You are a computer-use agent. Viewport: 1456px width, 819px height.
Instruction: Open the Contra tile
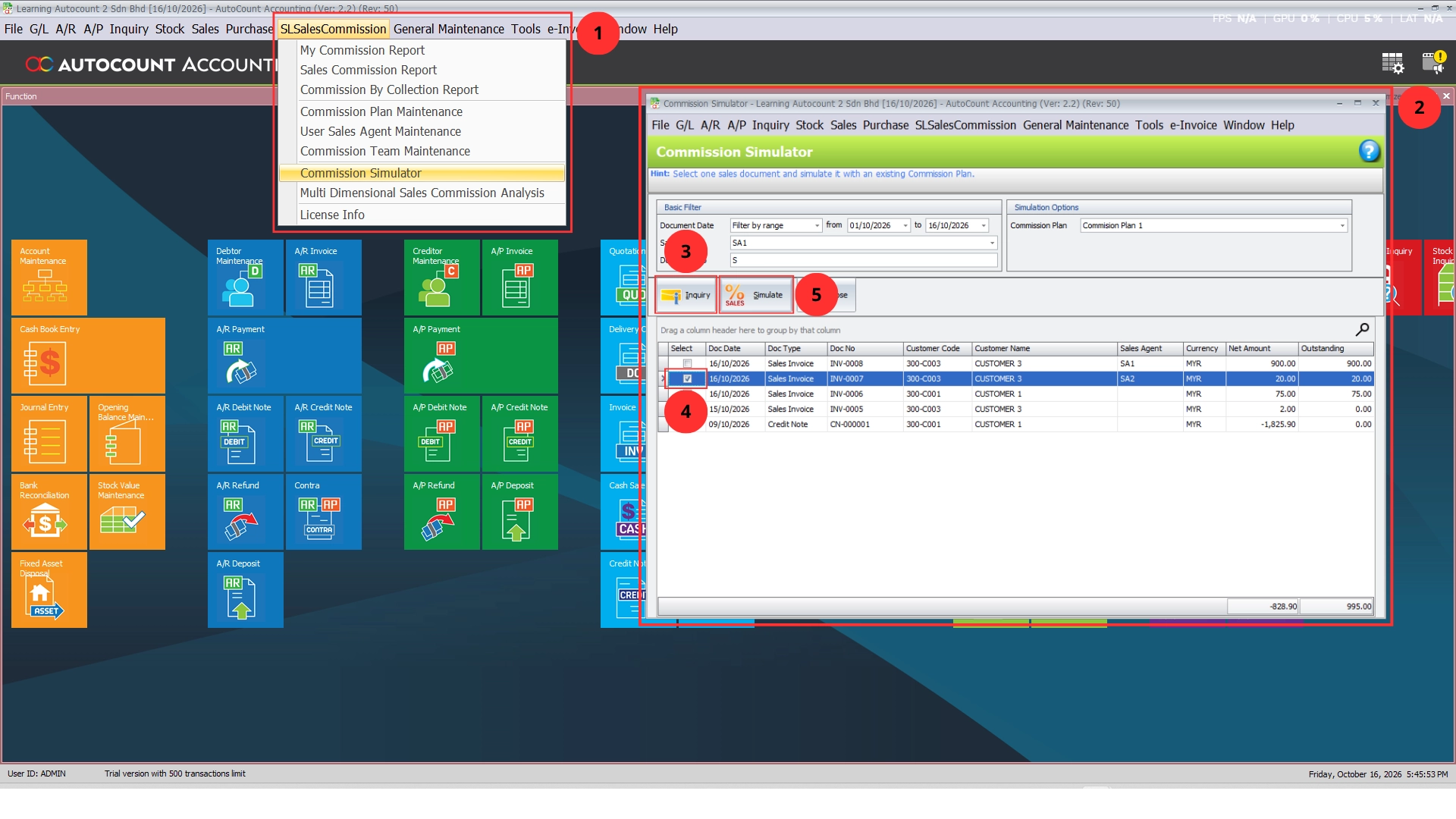click(324, 512)
